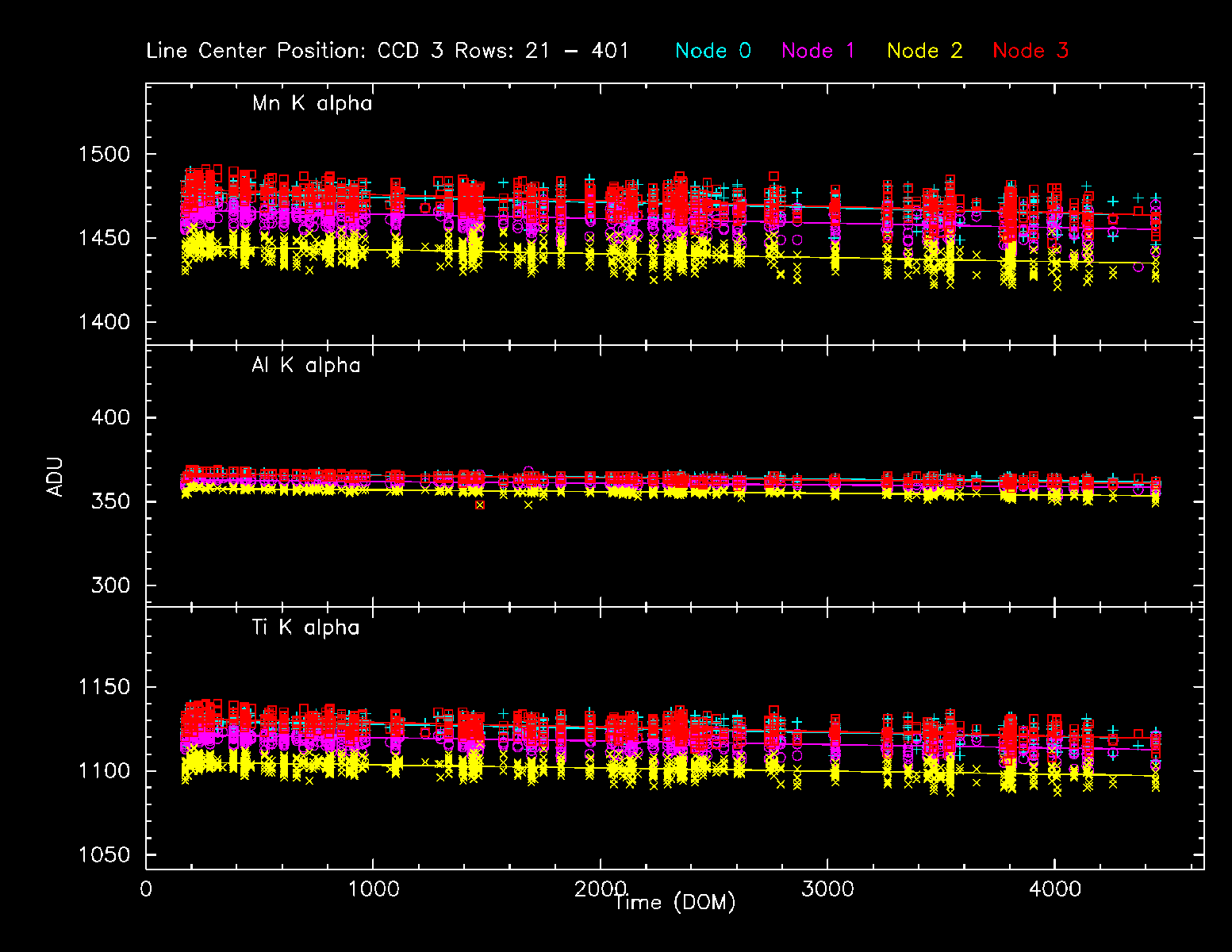Click the Mn K alpha panel title
The height and width of the screenshot is (952, 1232).
(312, 104)
